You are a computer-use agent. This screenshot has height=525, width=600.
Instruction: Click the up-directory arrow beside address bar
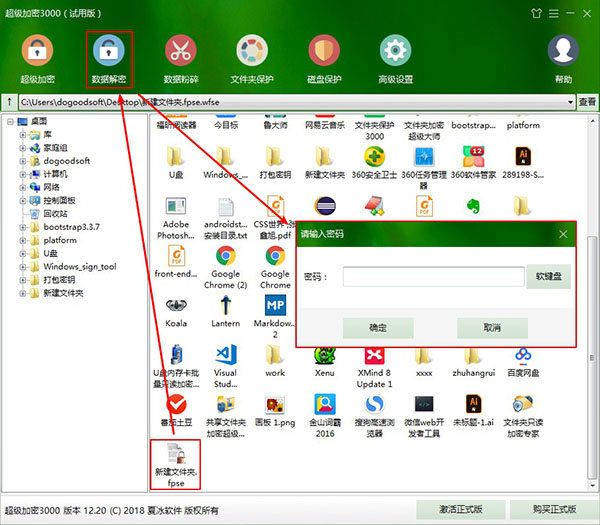point(9,102)
